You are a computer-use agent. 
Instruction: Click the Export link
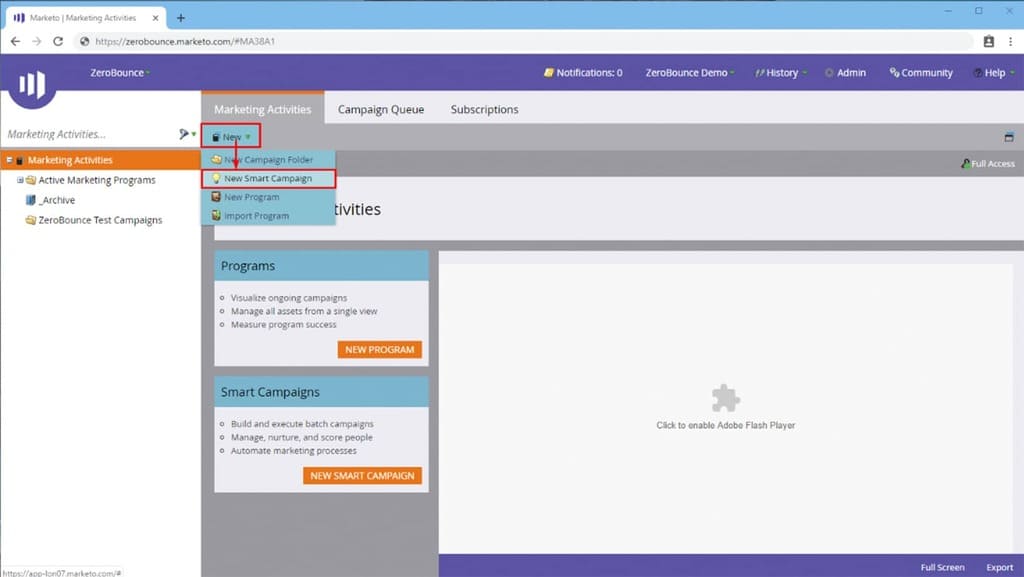999,567
